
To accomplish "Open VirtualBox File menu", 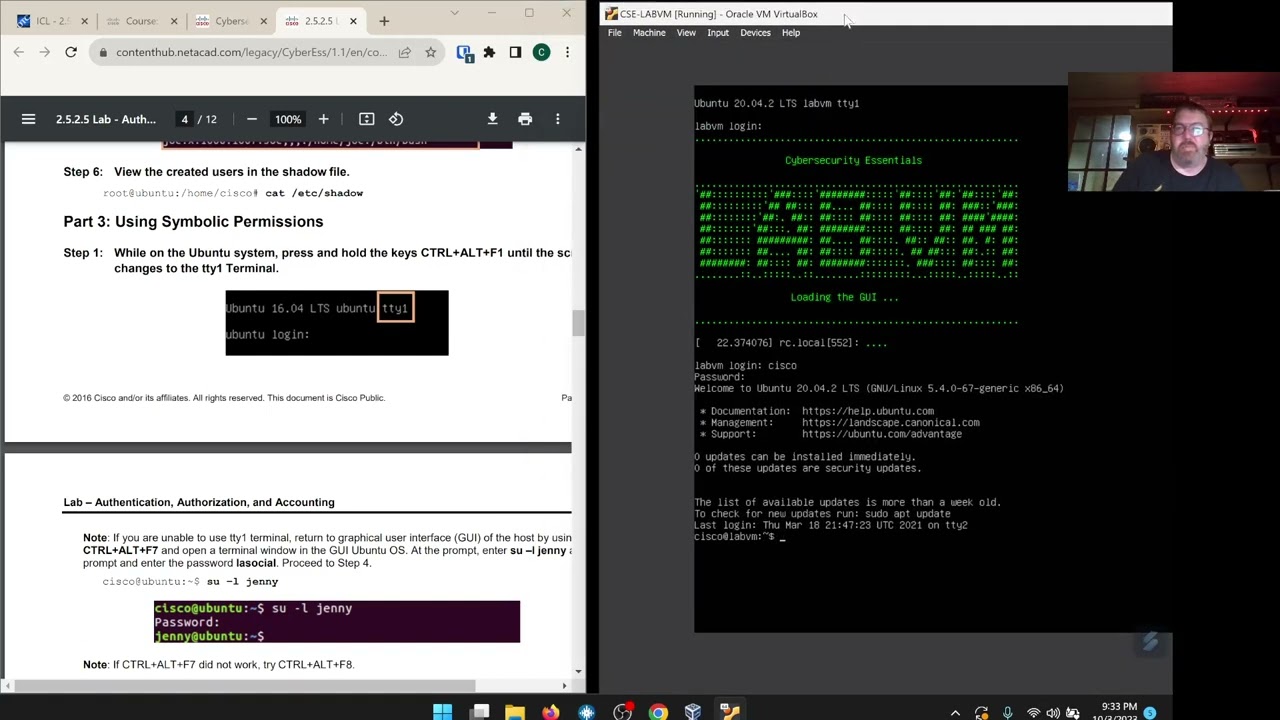I will coord(615,33).
